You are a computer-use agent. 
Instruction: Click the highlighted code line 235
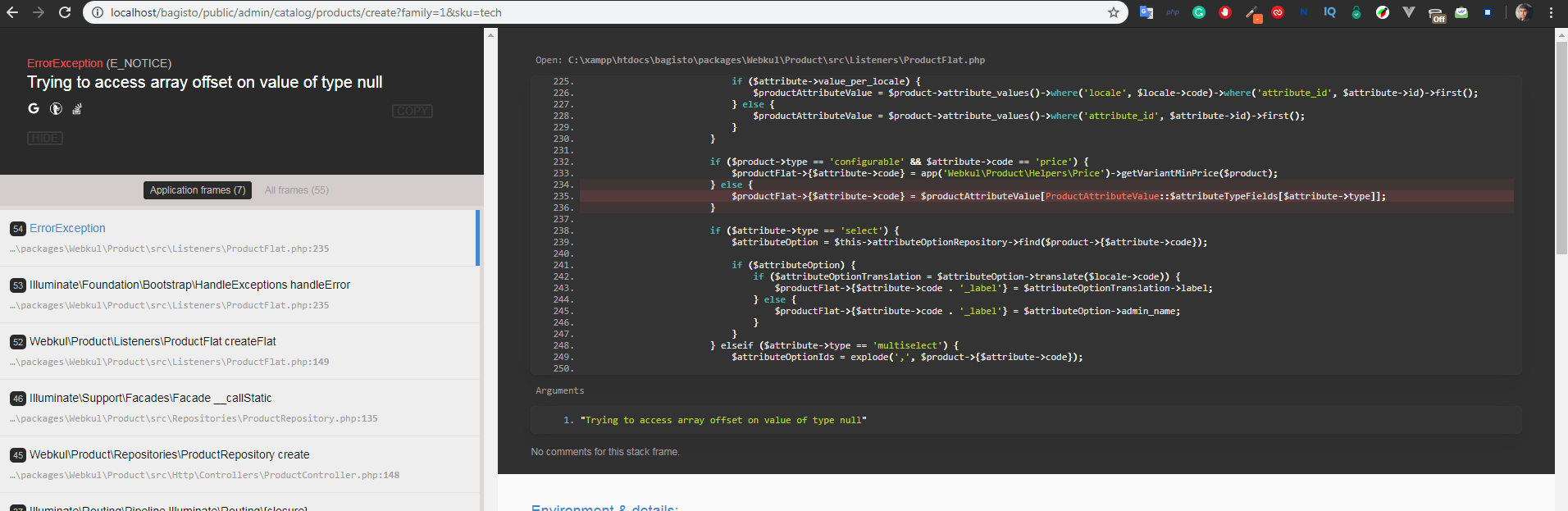[x=1046, y=196]
